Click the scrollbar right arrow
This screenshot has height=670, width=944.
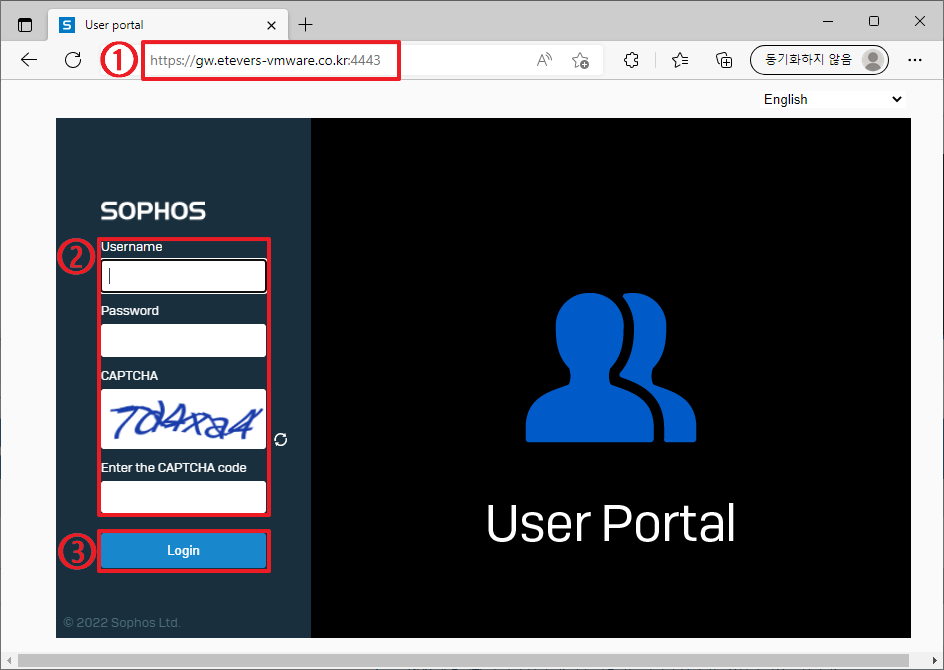(934, 661)
